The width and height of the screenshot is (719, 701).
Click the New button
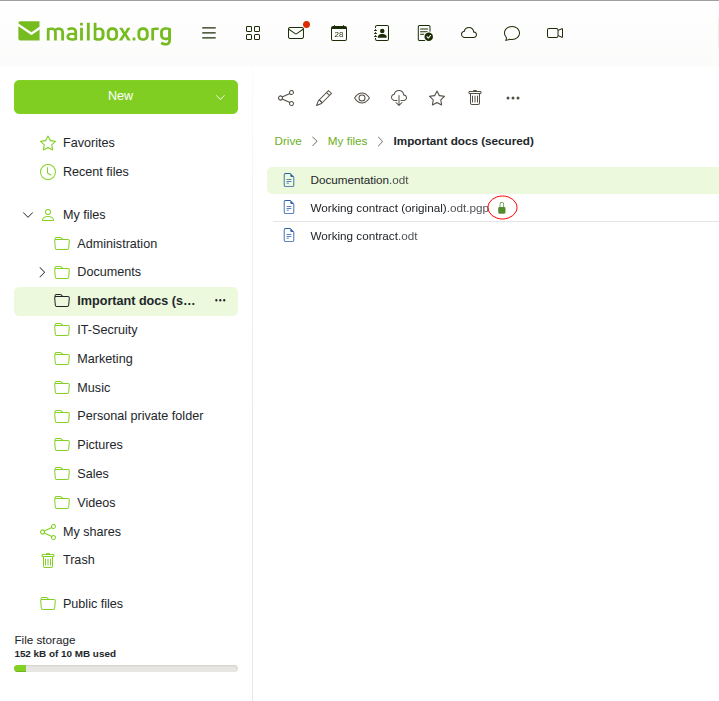[x=121, y=96]
